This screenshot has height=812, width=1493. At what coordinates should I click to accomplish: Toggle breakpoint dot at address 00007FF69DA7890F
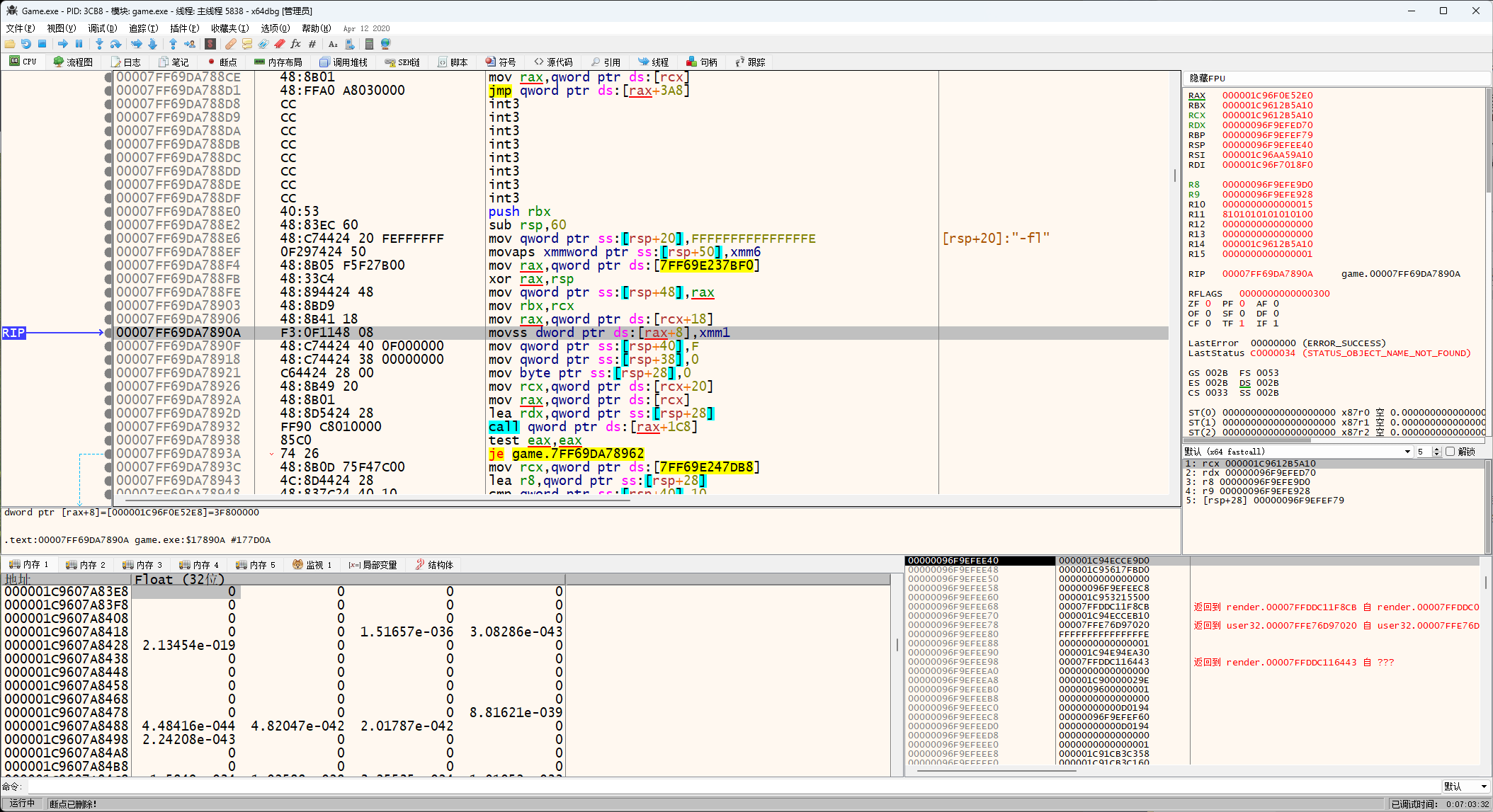[108, 346]
